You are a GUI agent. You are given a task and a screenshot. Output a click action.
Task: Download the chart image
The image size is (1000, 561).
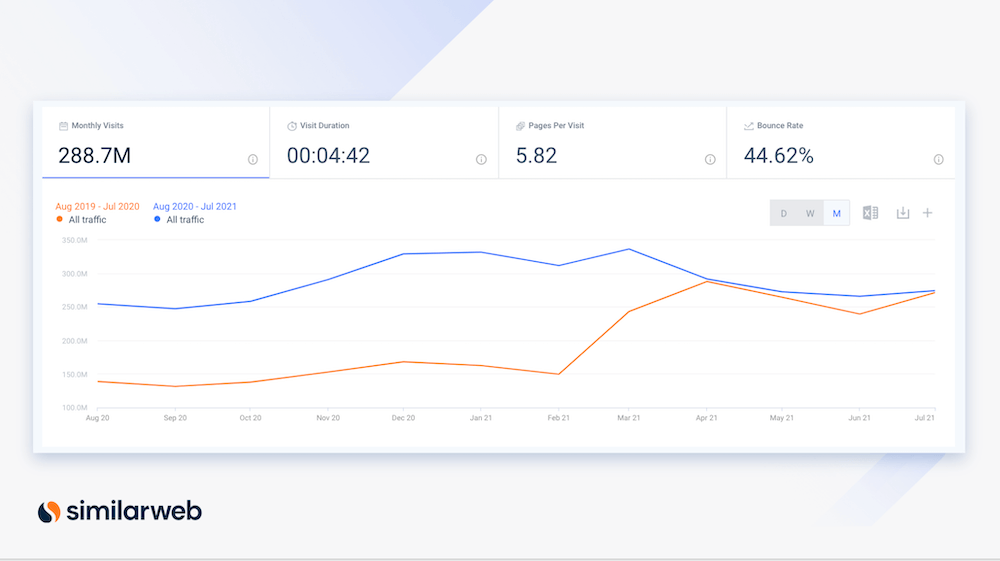pos(902,213)
